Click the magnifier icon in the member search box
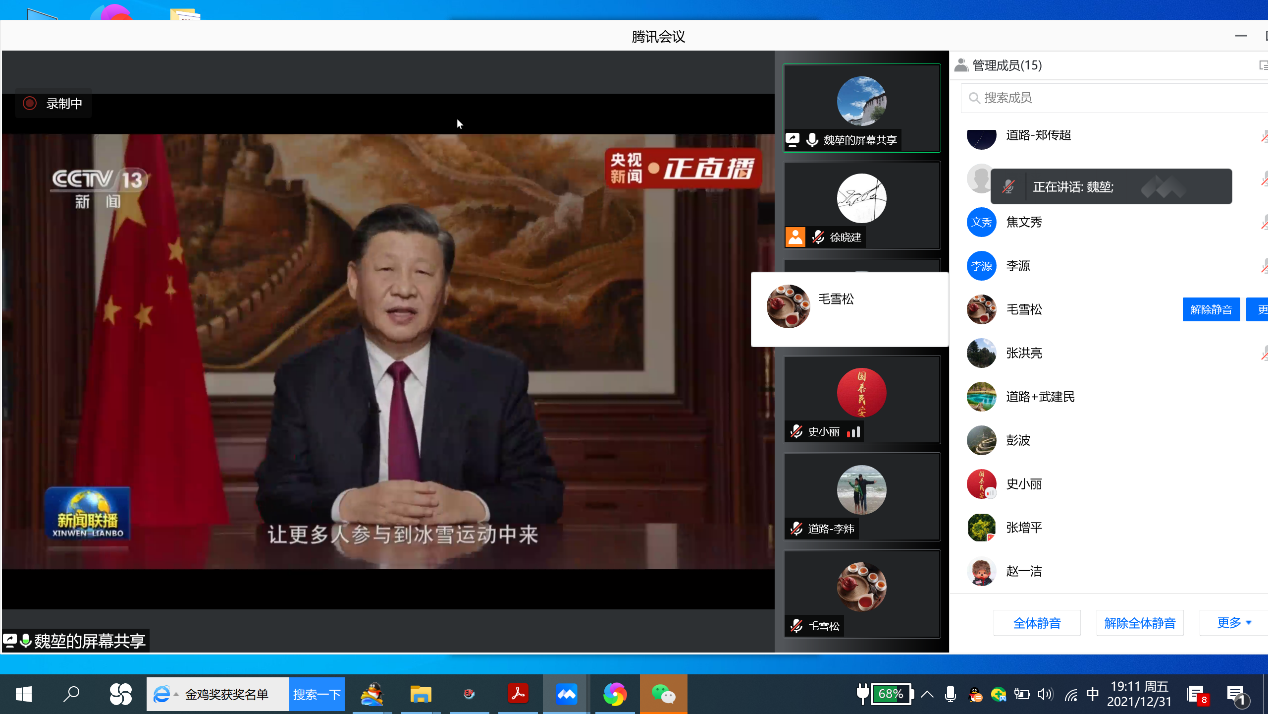Image resolution: width=1268 pixels, height=714 pixels. [973, 98]
